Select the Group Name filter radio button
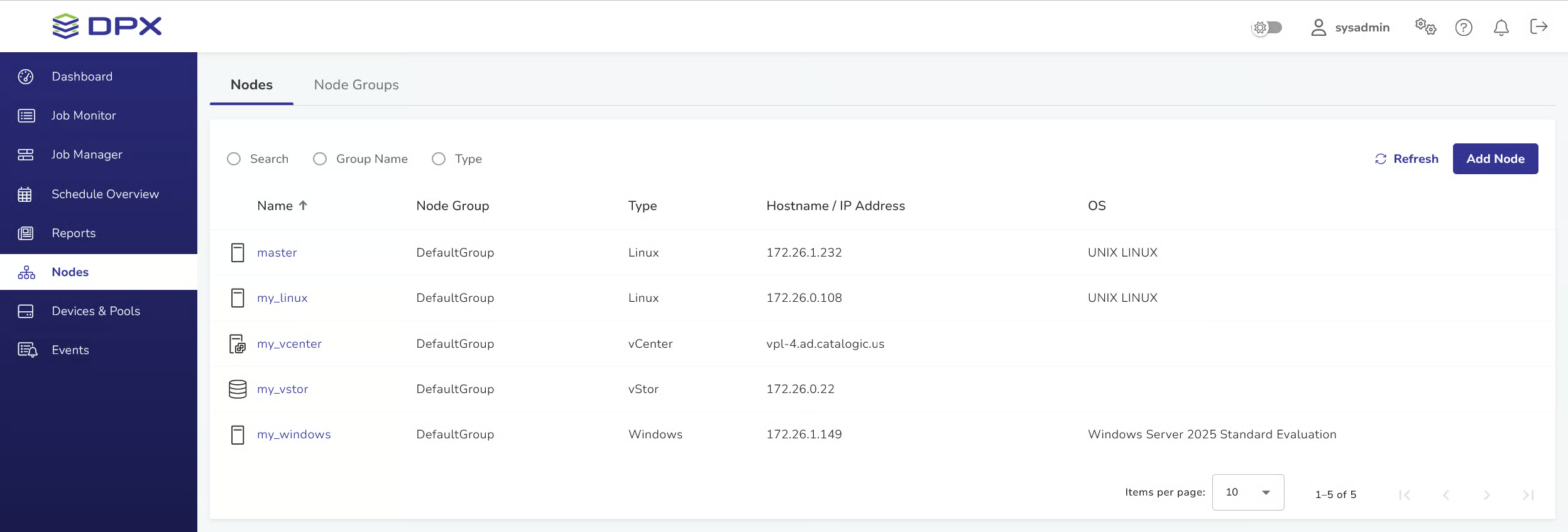 (x=320, y=159)
